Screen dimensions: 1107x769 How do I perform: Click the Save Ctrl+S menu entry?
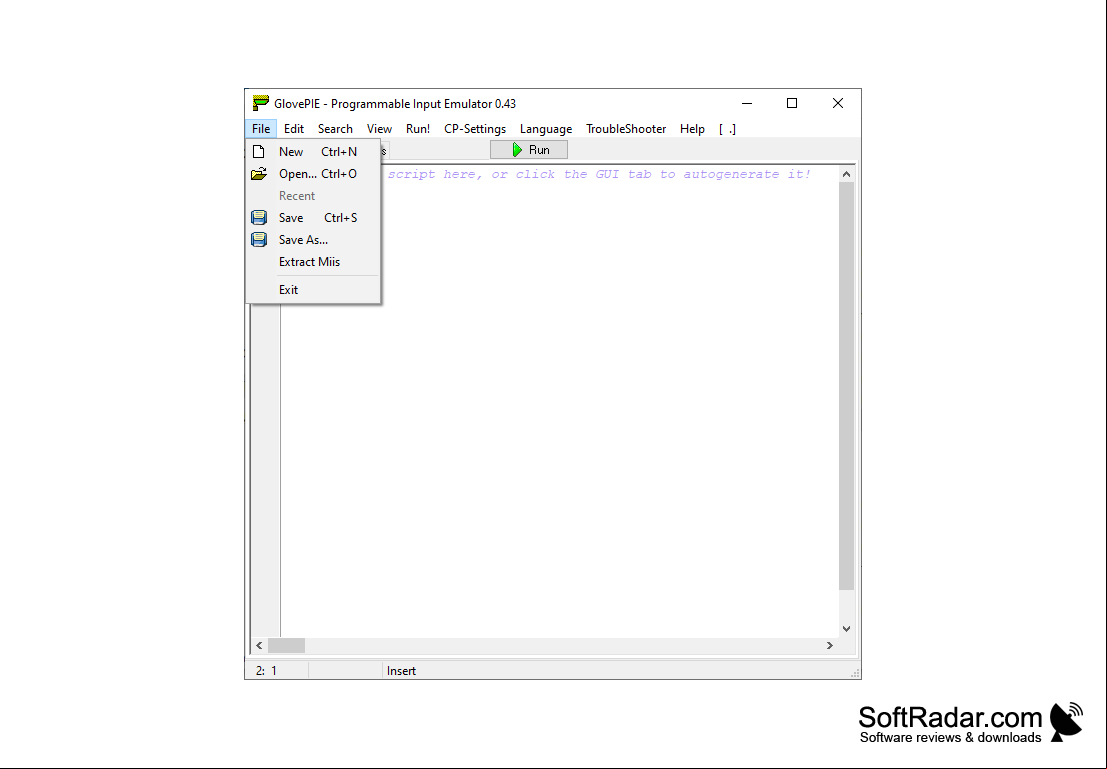[x=313, y=217]
